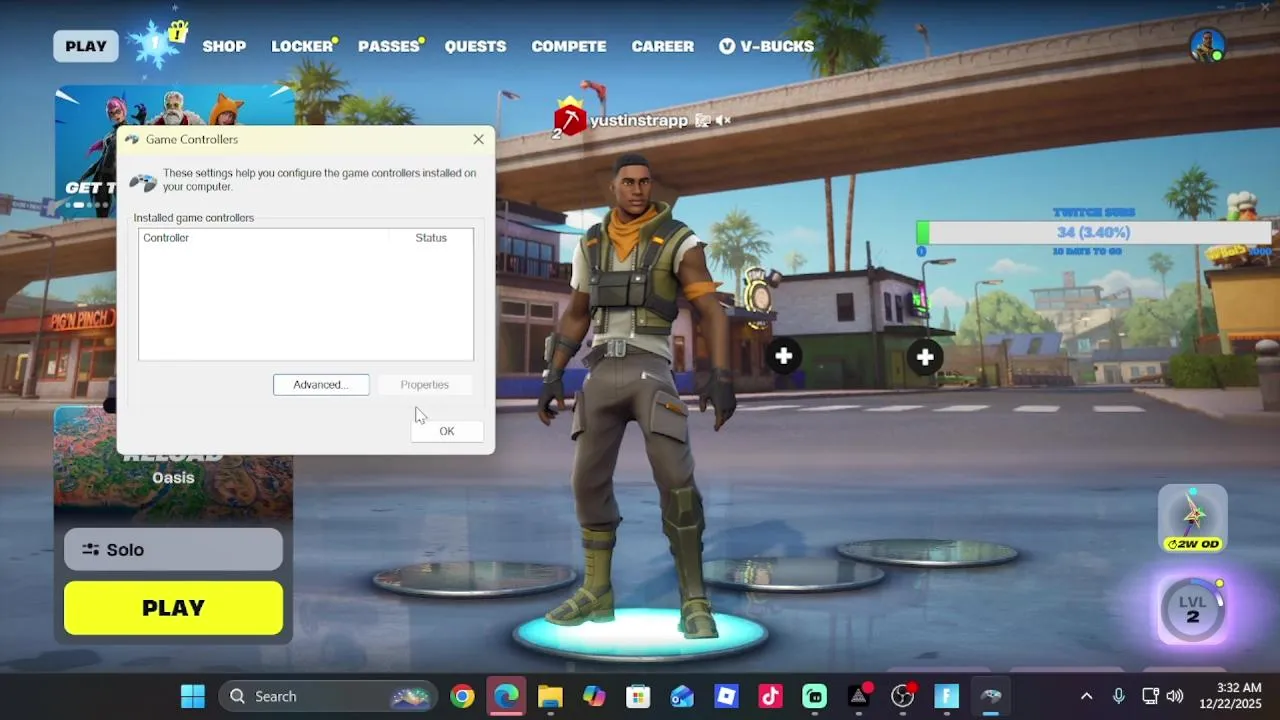The width and height of the screenshot is (1280, 720).
Task: Open Google Chrome from the taskbar
Action: [x=462, y=696]
